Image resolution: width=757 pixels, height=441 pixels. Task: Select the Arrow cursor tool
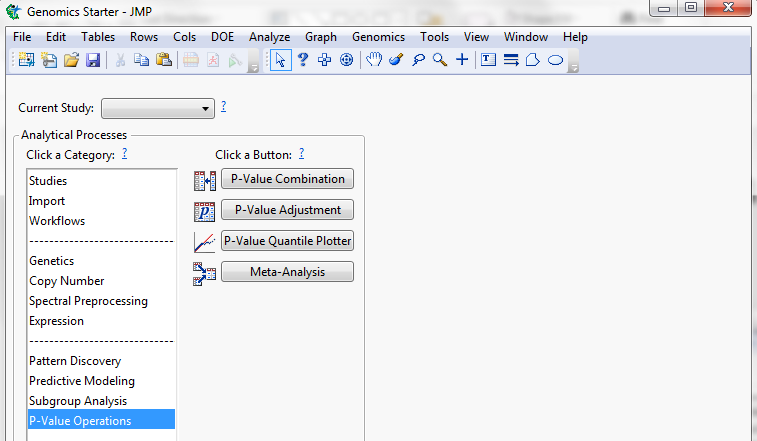pos(280,60)
